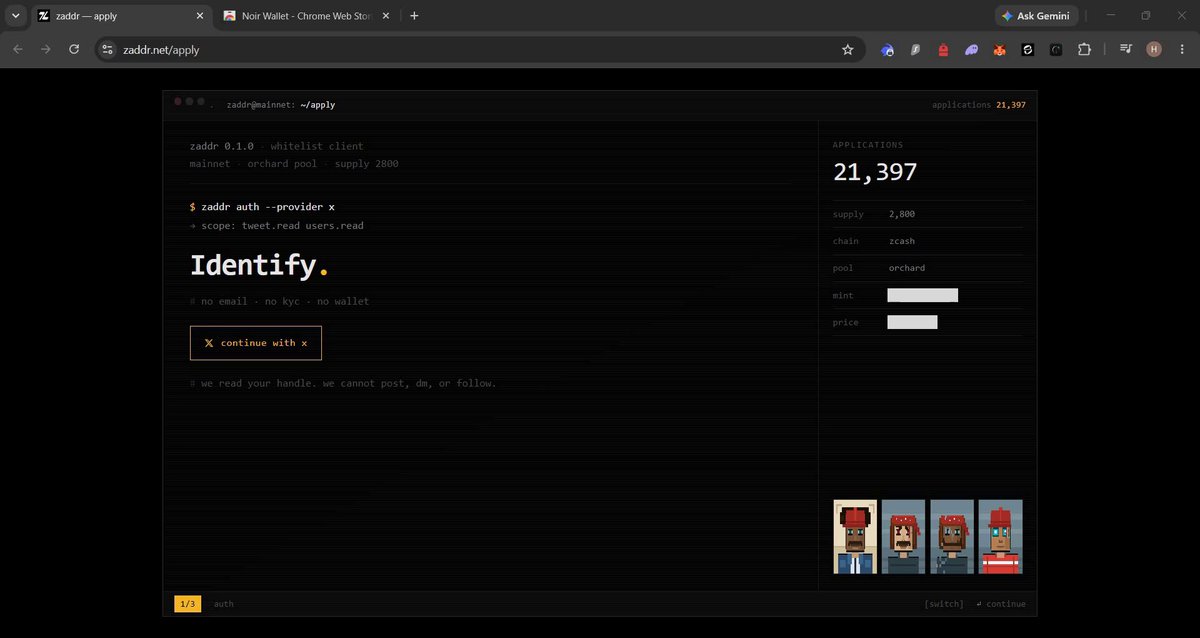This screenshot has width=1200, height=638.
Task: Click scope: tweet.read users.read line
Action: tap(277, 226)
